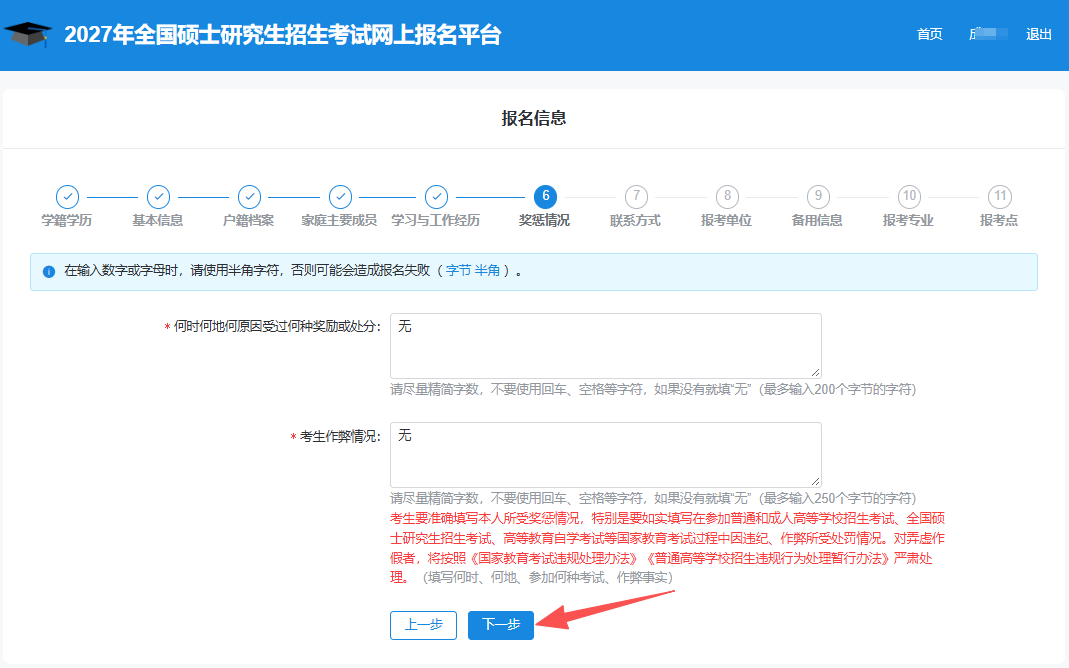Screen dimensions: 1069x668
Task: Click label 考生作弊情况
Action: (340, 436)
